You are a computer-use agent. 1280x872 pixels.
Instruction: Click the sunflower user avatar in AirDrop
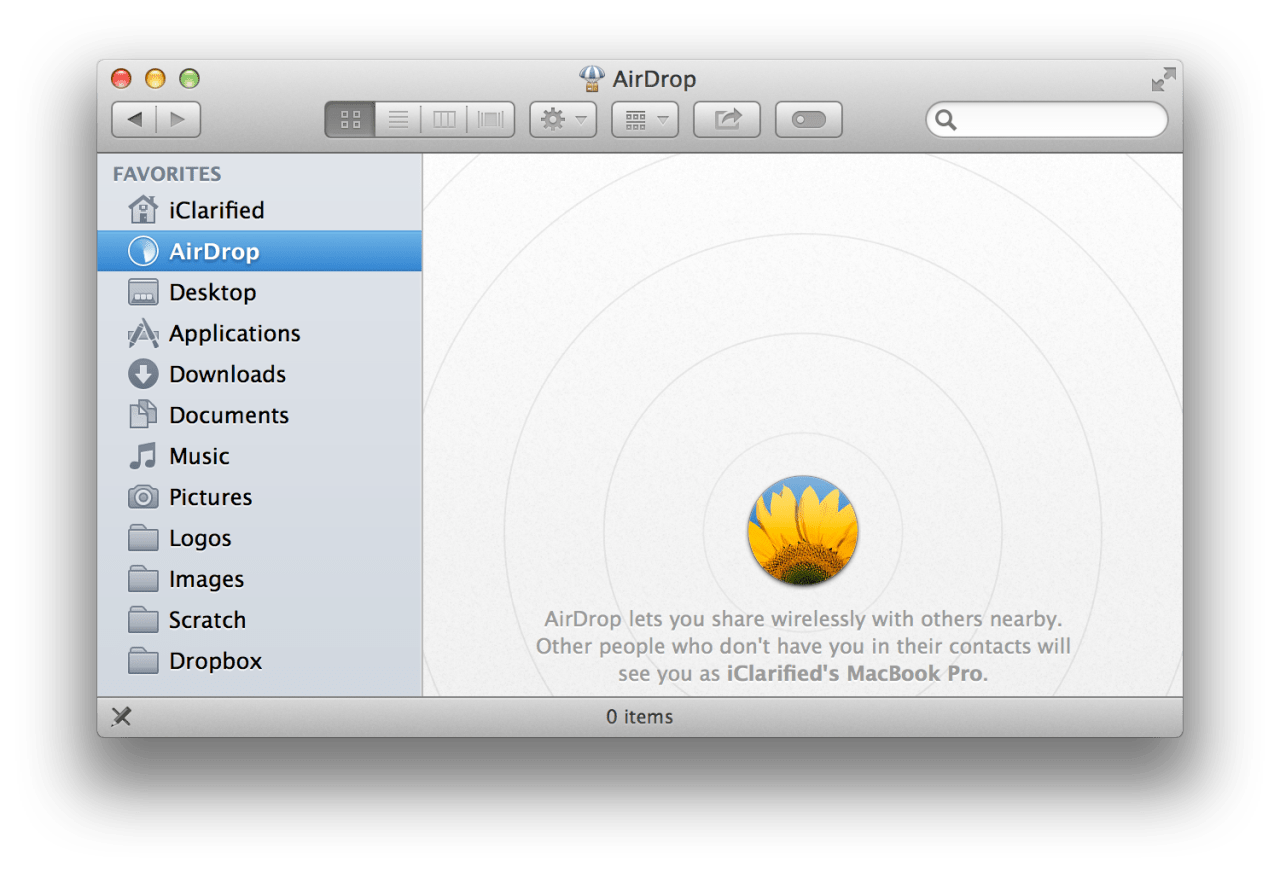pos(803,530)
